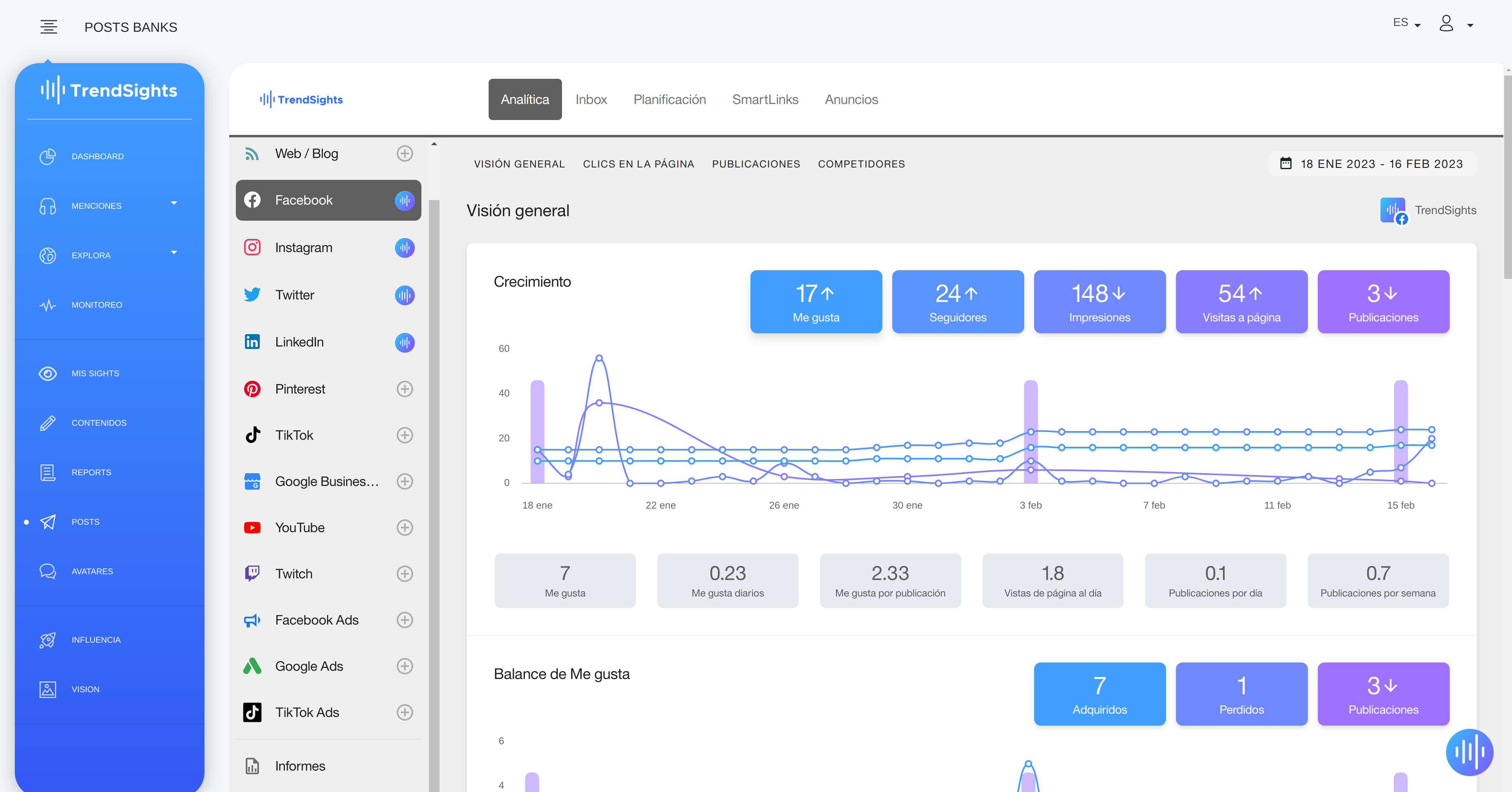Select the 148 Impresiones growth card
The image size is (1512, 792).
click(x=1099, y=302)
